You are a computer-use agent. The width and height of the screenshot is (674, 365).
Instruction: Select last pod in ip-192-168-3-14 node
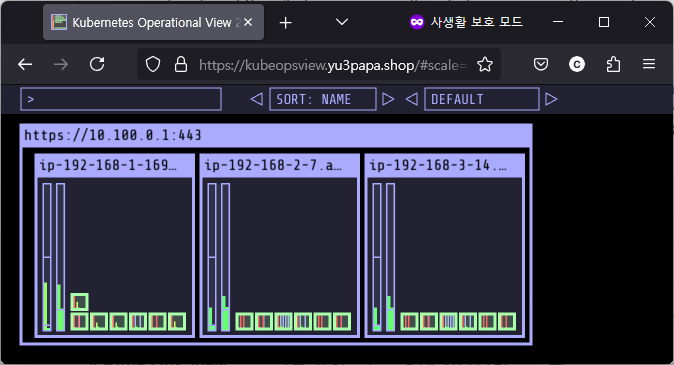(x=507, y=322)
